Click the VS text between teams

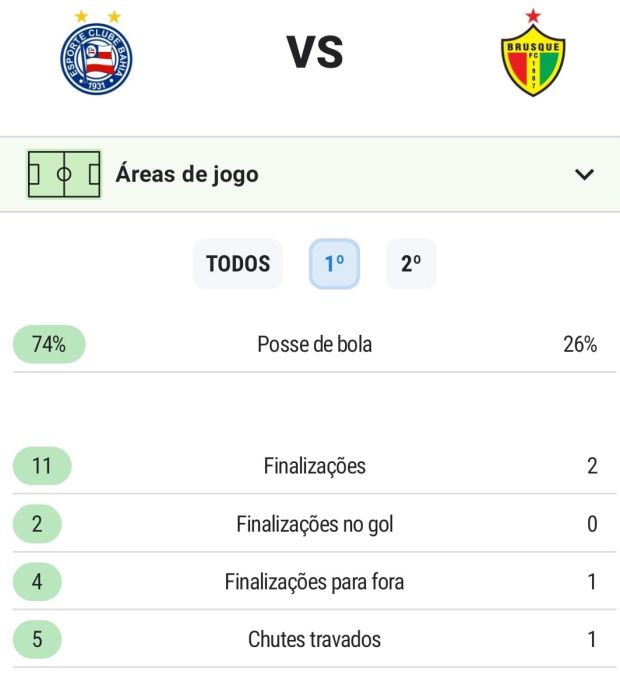(x=315, y=53)
